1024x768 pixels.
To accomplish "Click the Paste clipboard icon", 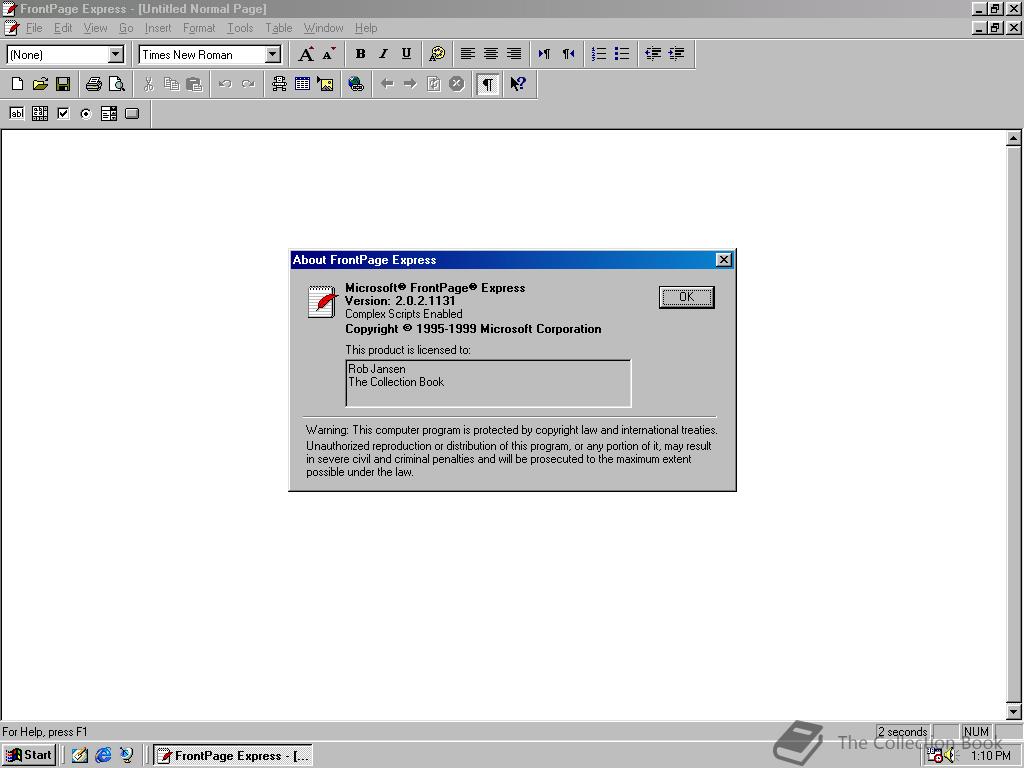I will coord(194,84).
